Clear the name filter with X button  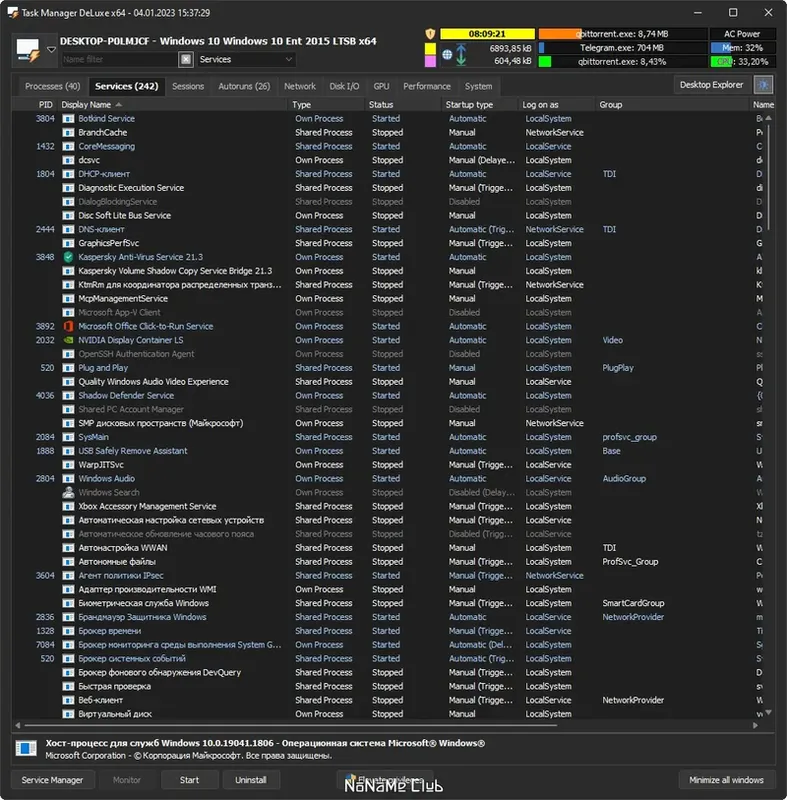coord(186,60)
